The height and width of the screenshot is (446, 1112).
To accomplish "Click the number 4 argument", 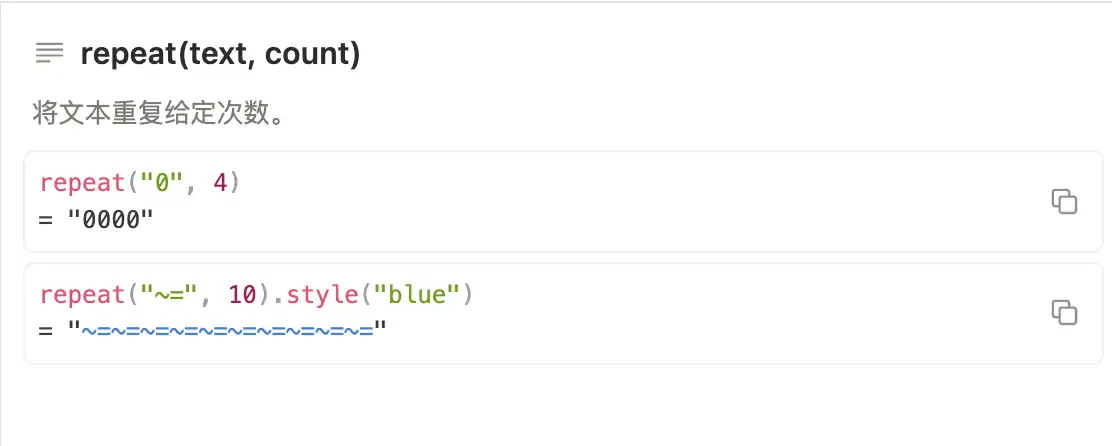I will point(219,184).
